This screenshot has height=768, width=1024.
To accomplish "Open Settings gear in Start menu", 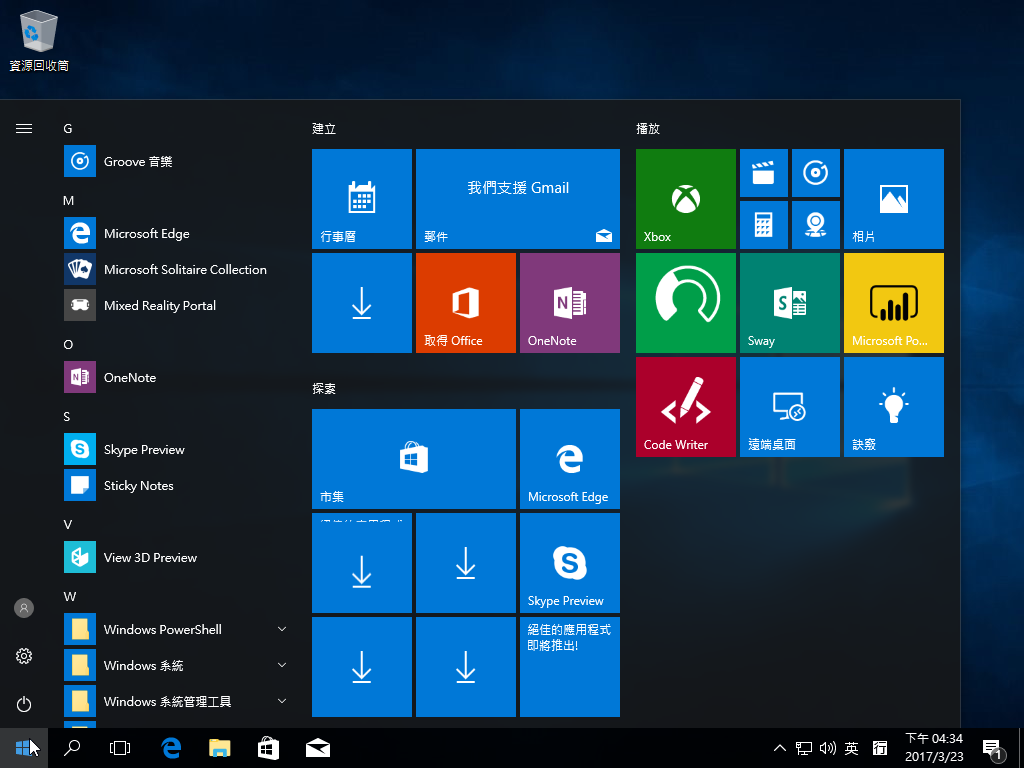I will (x=24, y=656).
